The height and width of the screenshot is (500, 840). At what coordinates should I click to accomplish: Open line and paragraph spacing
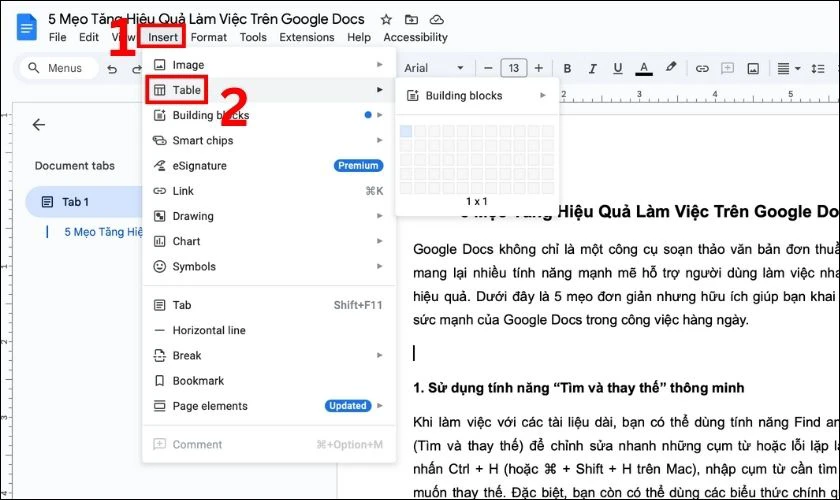point(818,69)
